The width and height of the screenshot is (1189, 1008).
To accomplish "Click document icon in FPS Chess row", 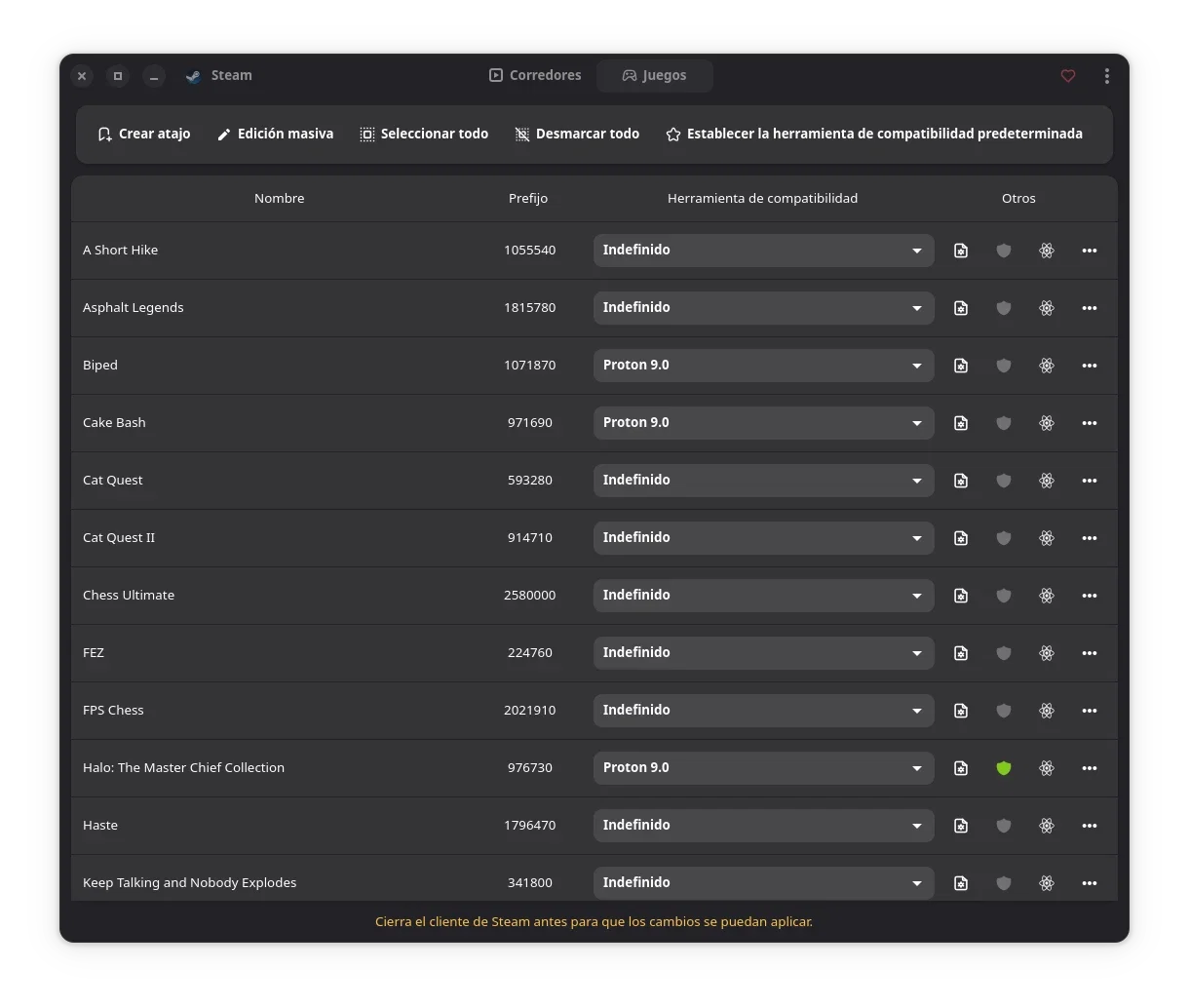I will pos(961,711).
